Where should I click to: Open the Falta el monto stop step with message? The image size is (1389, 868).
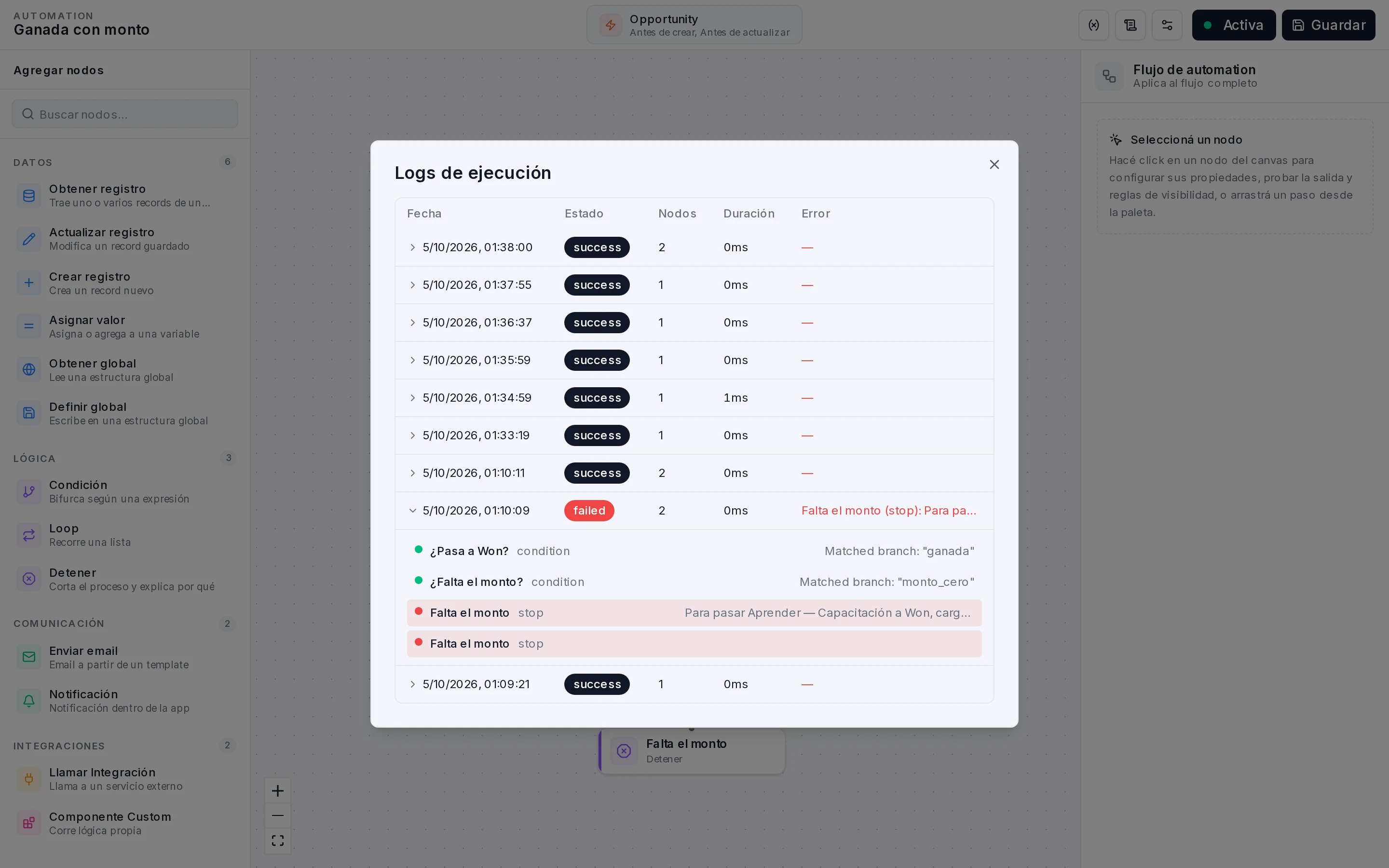coord(694,613)
